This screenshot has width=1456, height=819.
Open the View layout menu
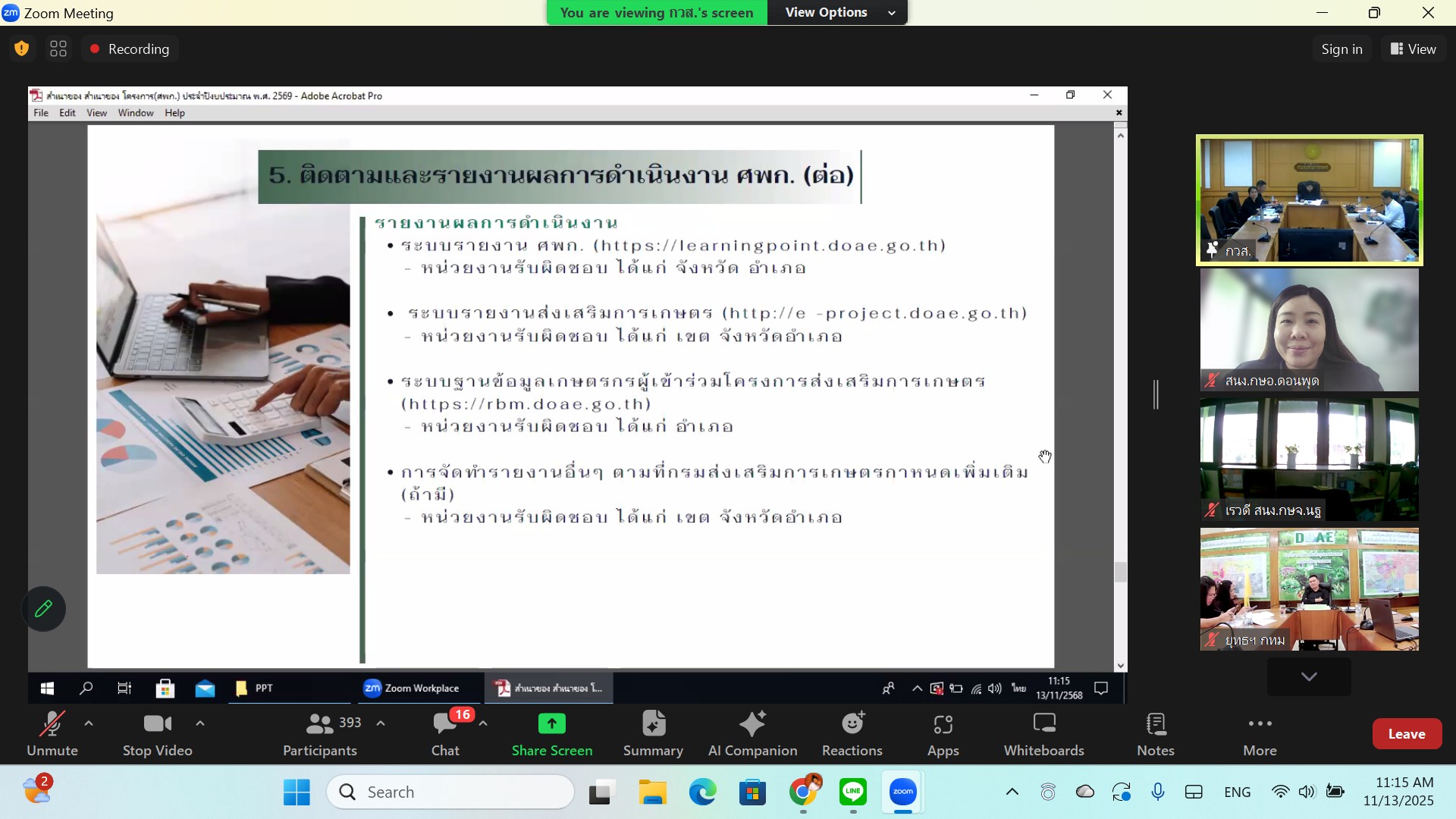(1413, 49)
